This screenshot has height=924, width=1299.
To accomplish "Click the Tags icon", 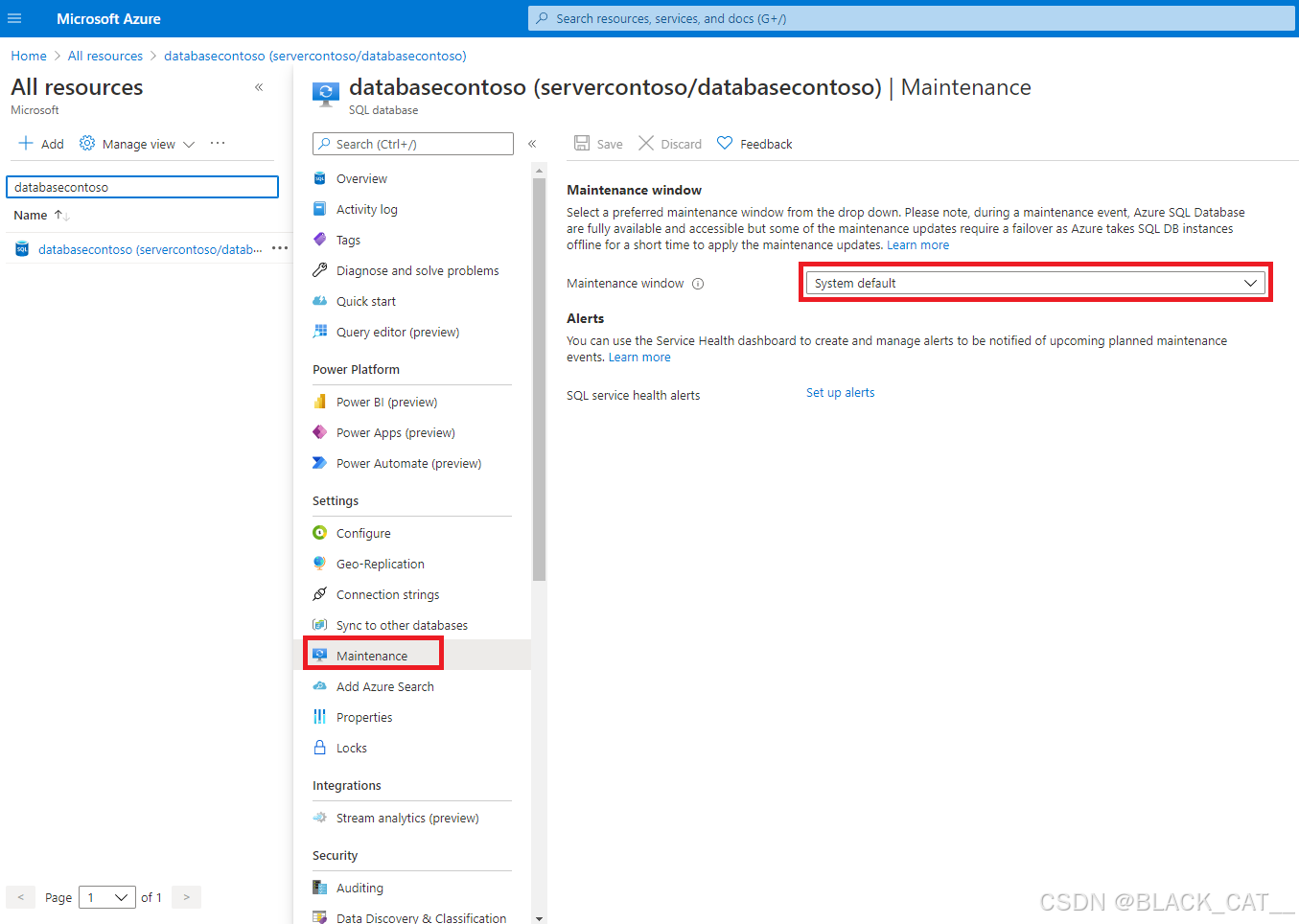I will coord(320,240).
